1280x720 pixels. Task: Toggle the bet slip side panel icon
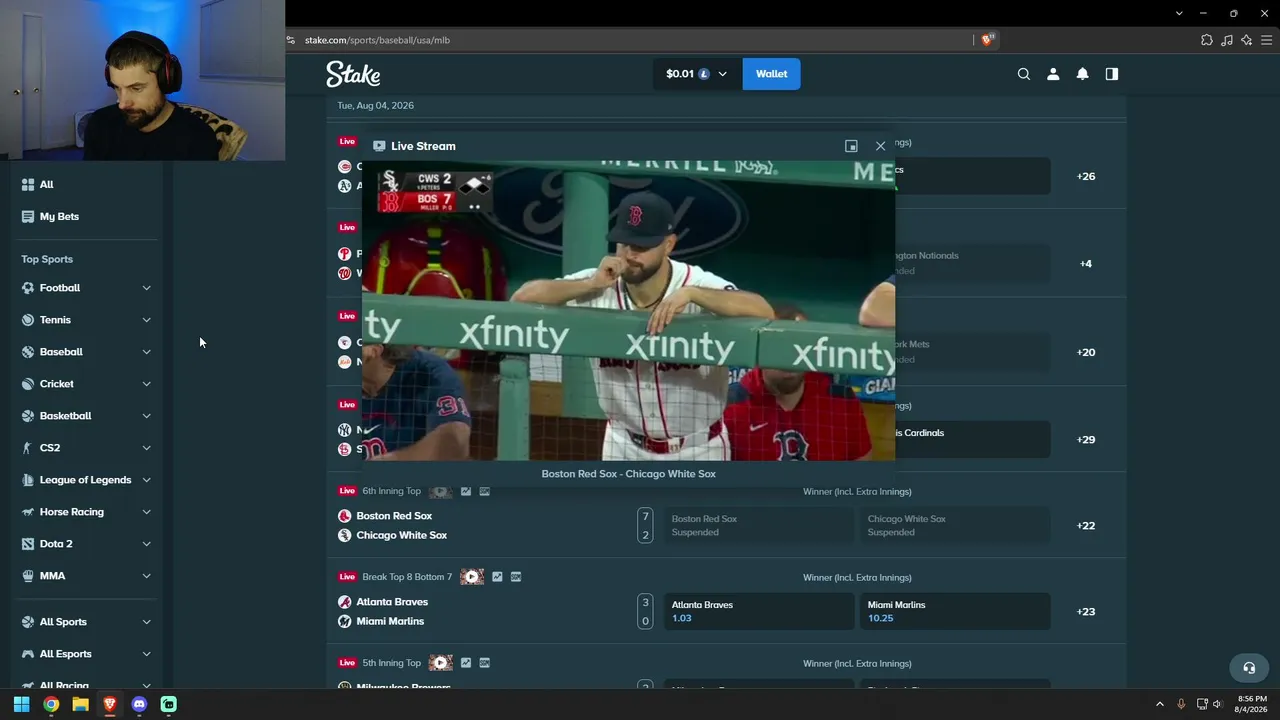(x=1111, y=74)
